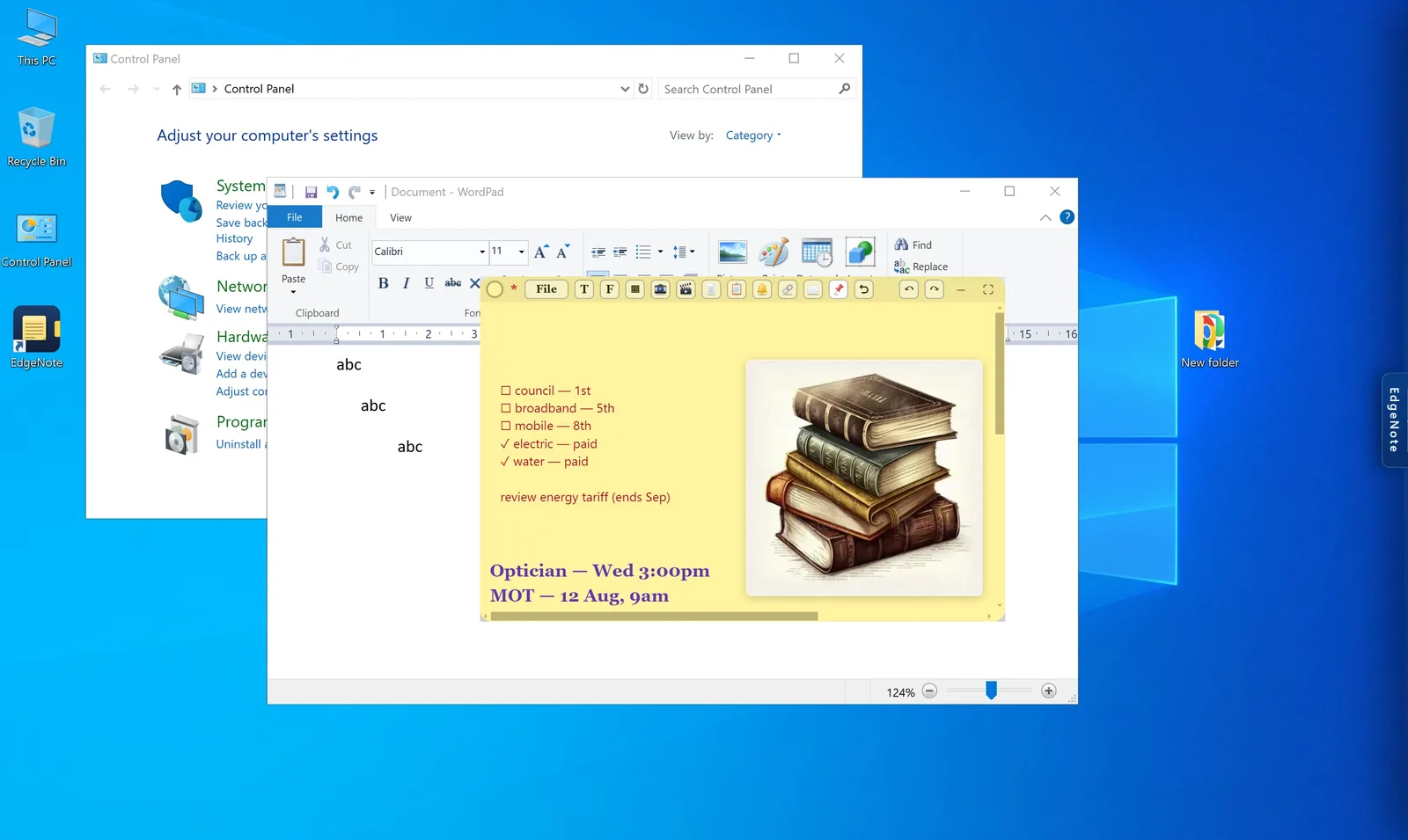
Task: Open the View by Category dropdown
Action: click(x=753, y=135)
